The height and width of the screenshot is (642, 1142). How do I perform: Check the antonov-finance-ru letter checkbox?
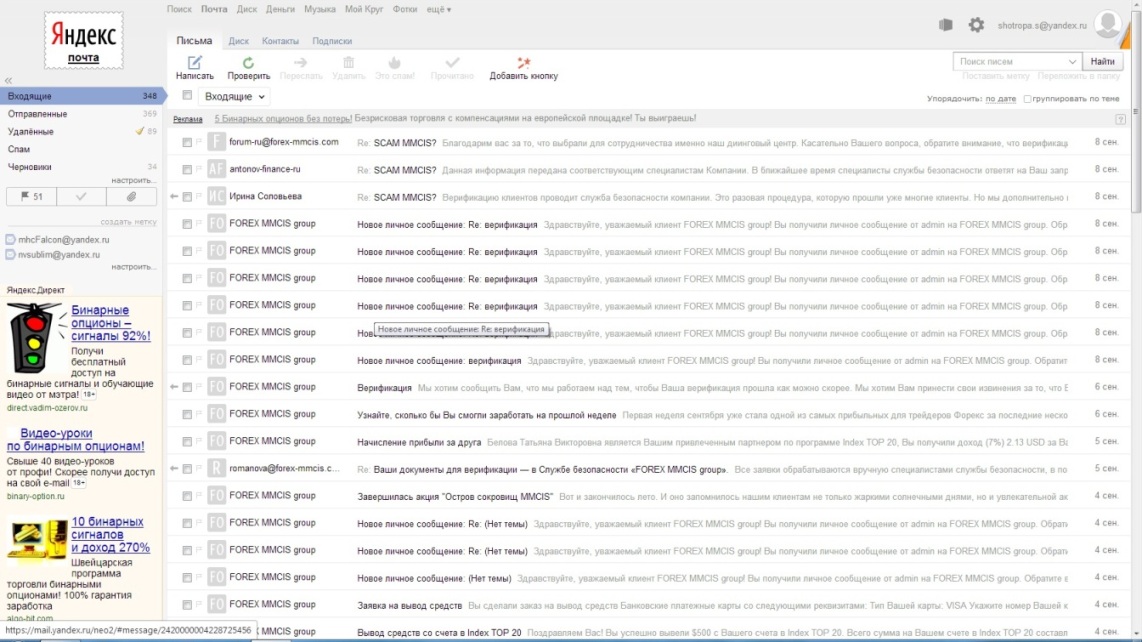click(x=187, y=169)
